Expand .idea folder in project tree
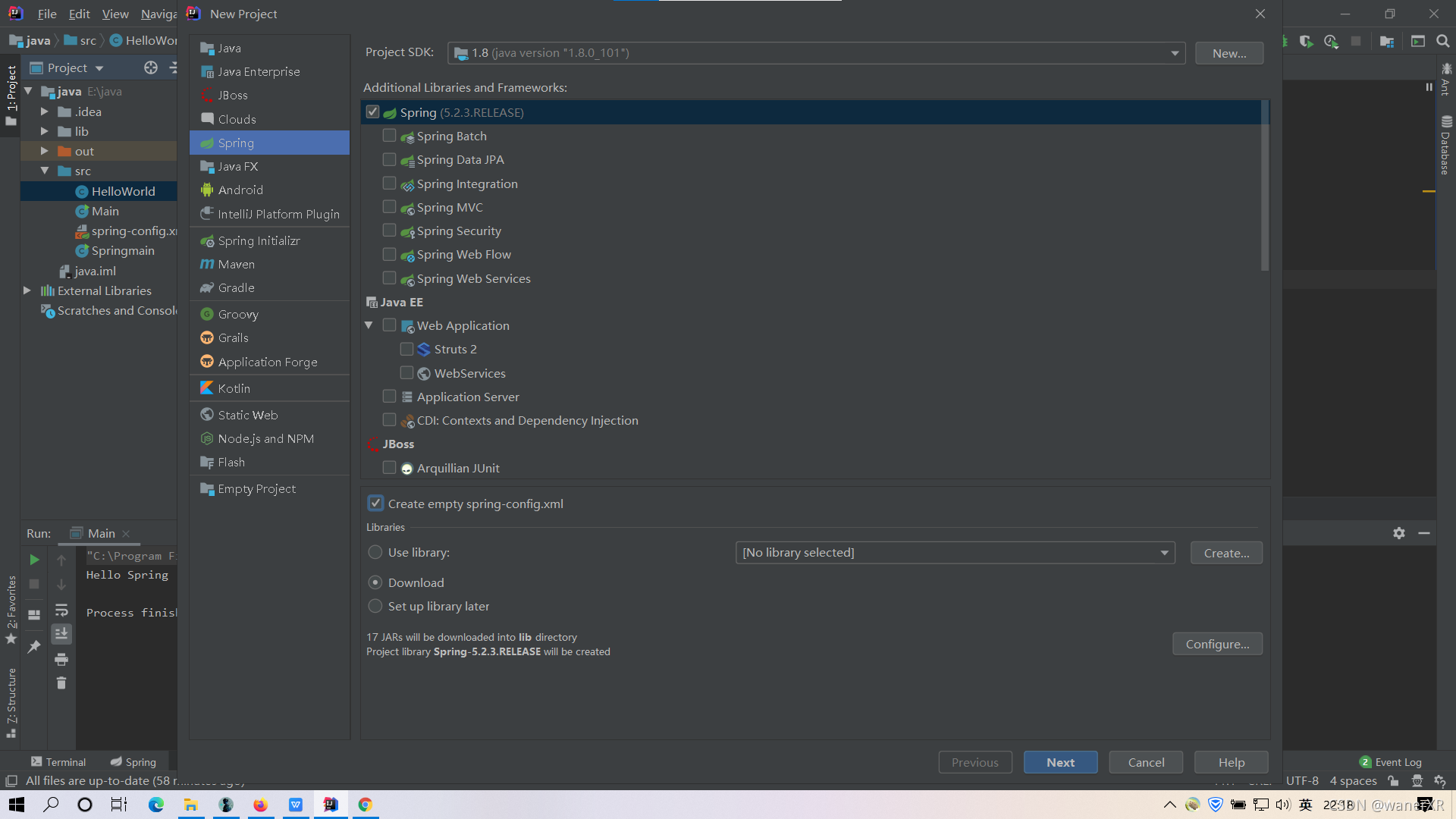Screen dimensions: 1456x819 [45, 111]
